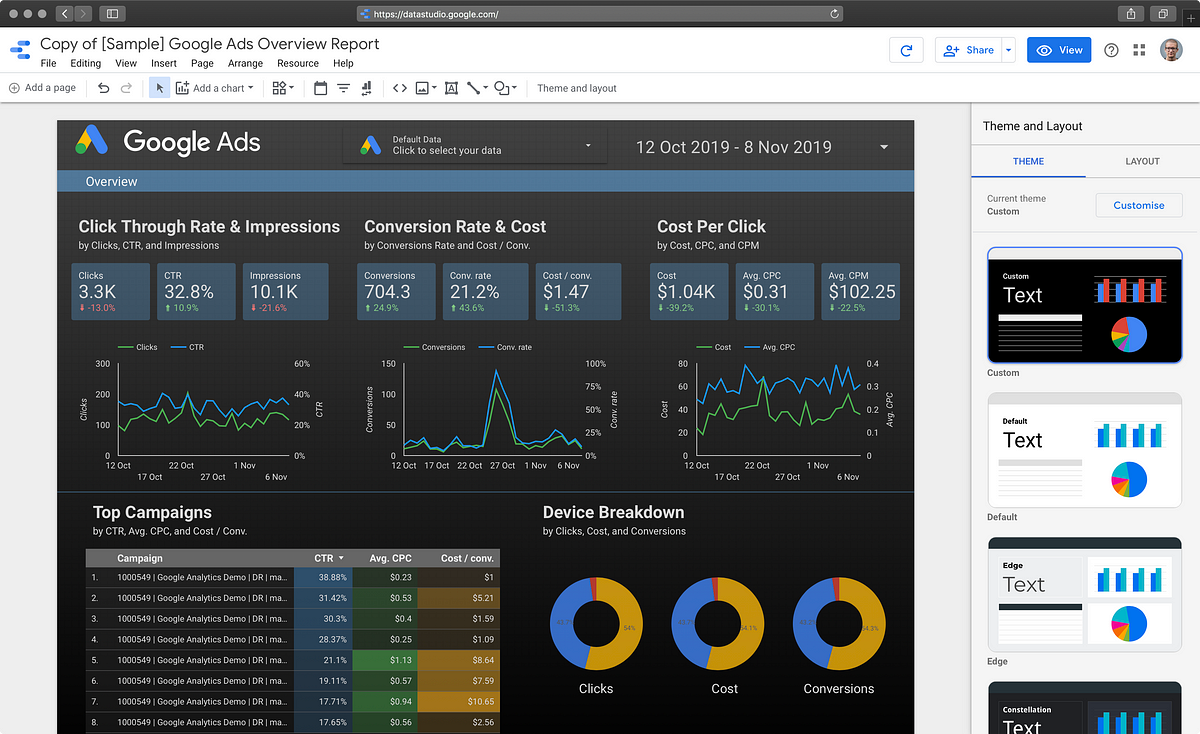Viewport: 1200px width, 734px height.
Task: Toggle the browser sidebar button
Action: tap(111, 14)
